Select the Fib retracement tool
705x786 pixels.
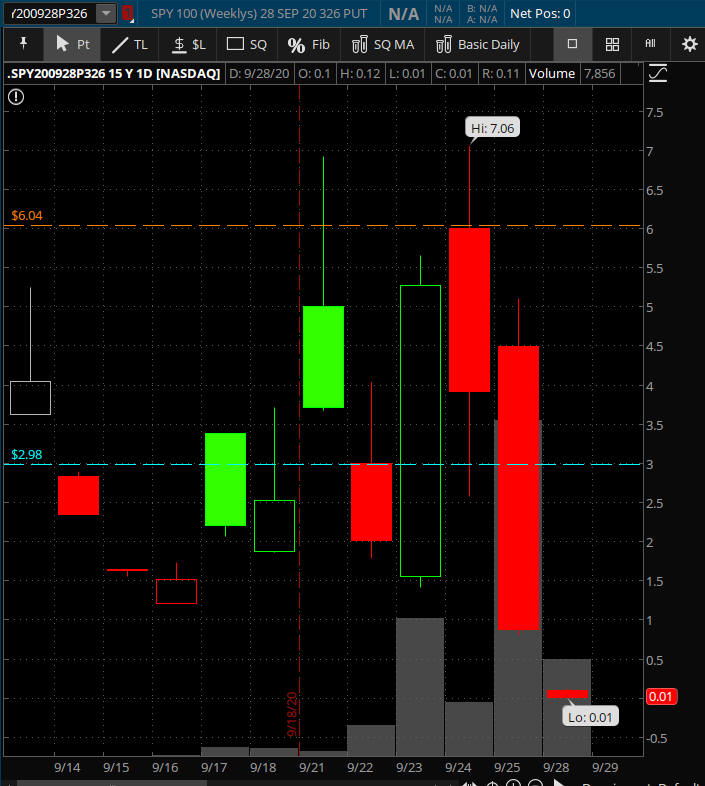(308, 44)
